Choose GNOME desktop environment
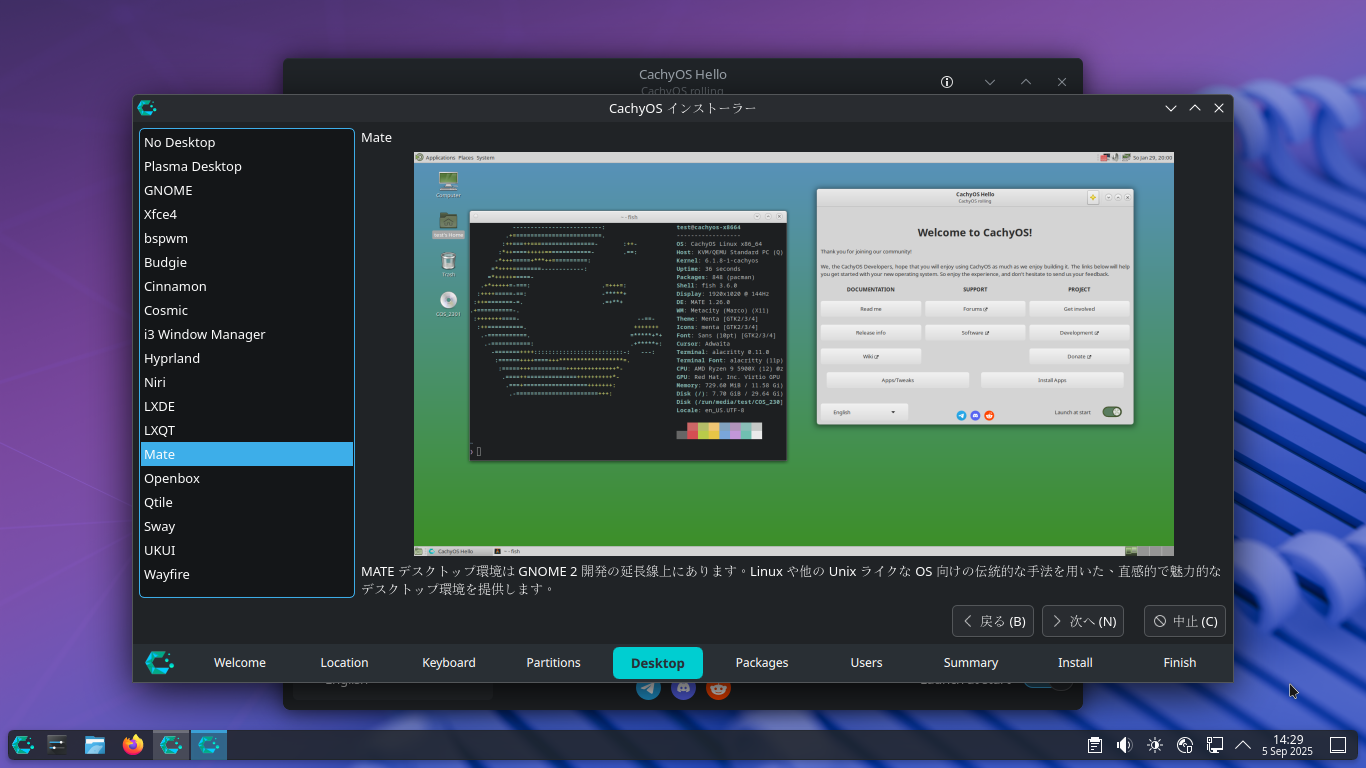 168,190
